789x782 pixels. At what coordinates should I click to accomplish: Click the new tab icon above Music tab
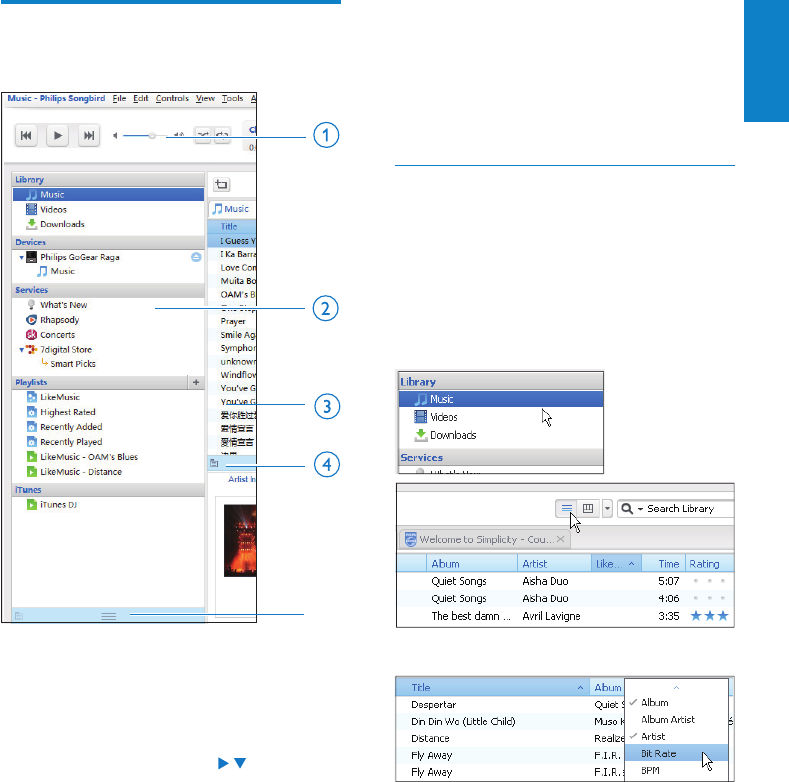point(221,185)
